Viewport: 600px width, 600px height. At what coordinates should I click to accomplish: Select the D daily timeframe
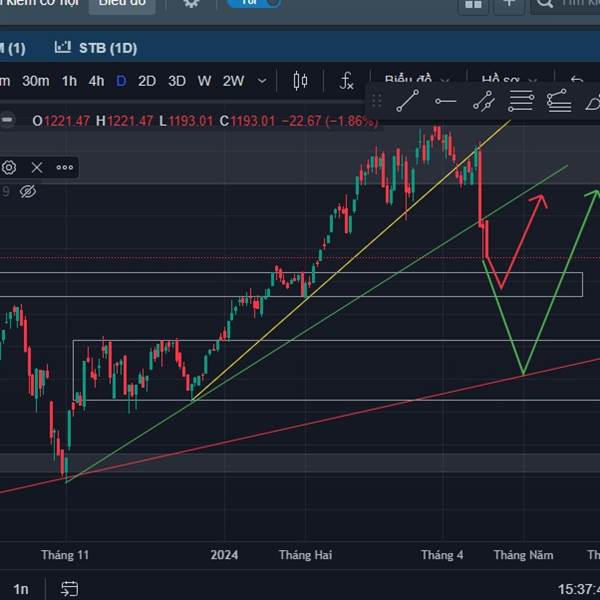click(121, 81)
